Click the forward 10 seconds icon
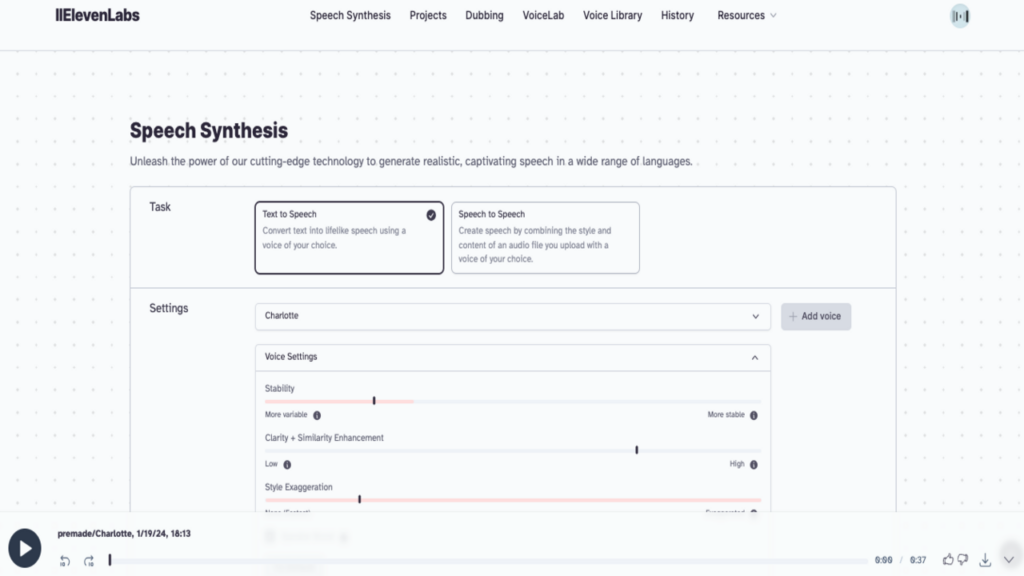1024x576 pixels. click(89, 561)
